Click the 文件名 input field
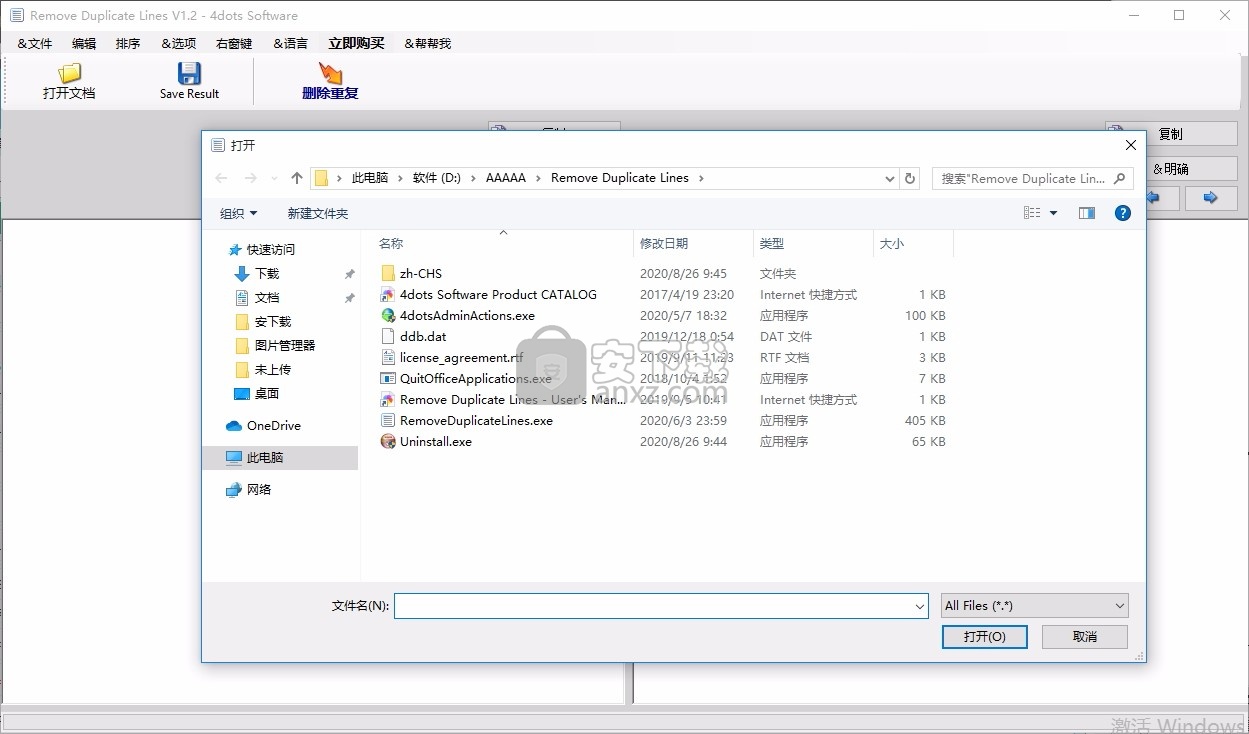 pyautogui.click(x=661, y=605)
